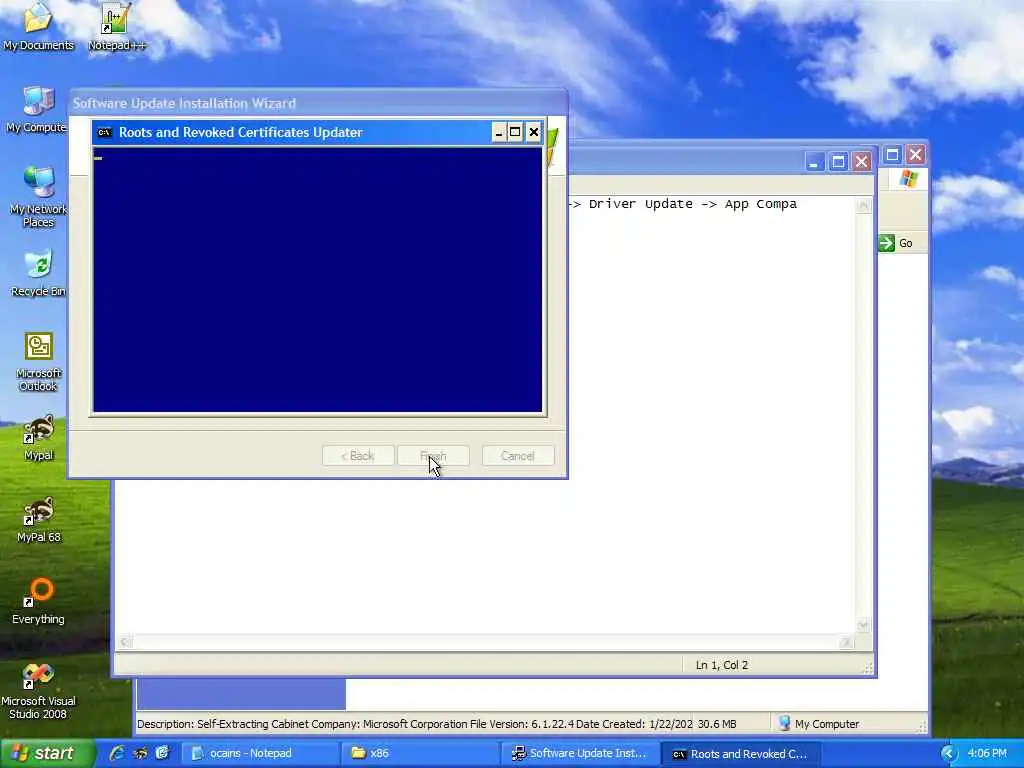
Task: Click the 4:06 PM taskbar clock
Action: pos(987,753)
